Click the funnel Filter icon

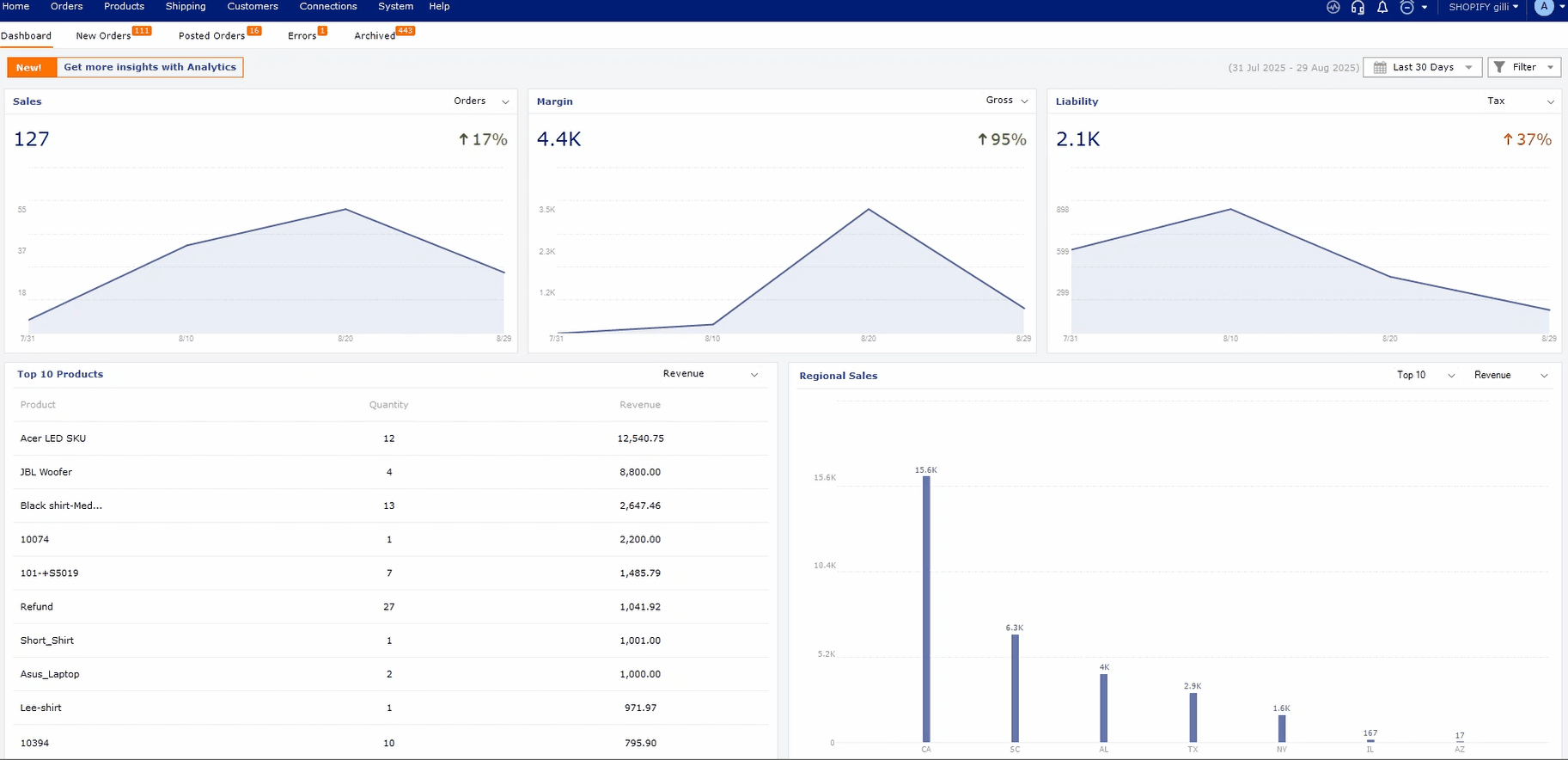click(1499, 67)
